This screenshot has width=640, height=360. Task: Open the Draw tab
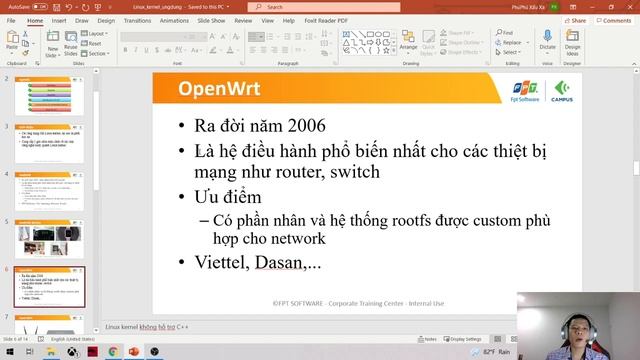[82, 20]
